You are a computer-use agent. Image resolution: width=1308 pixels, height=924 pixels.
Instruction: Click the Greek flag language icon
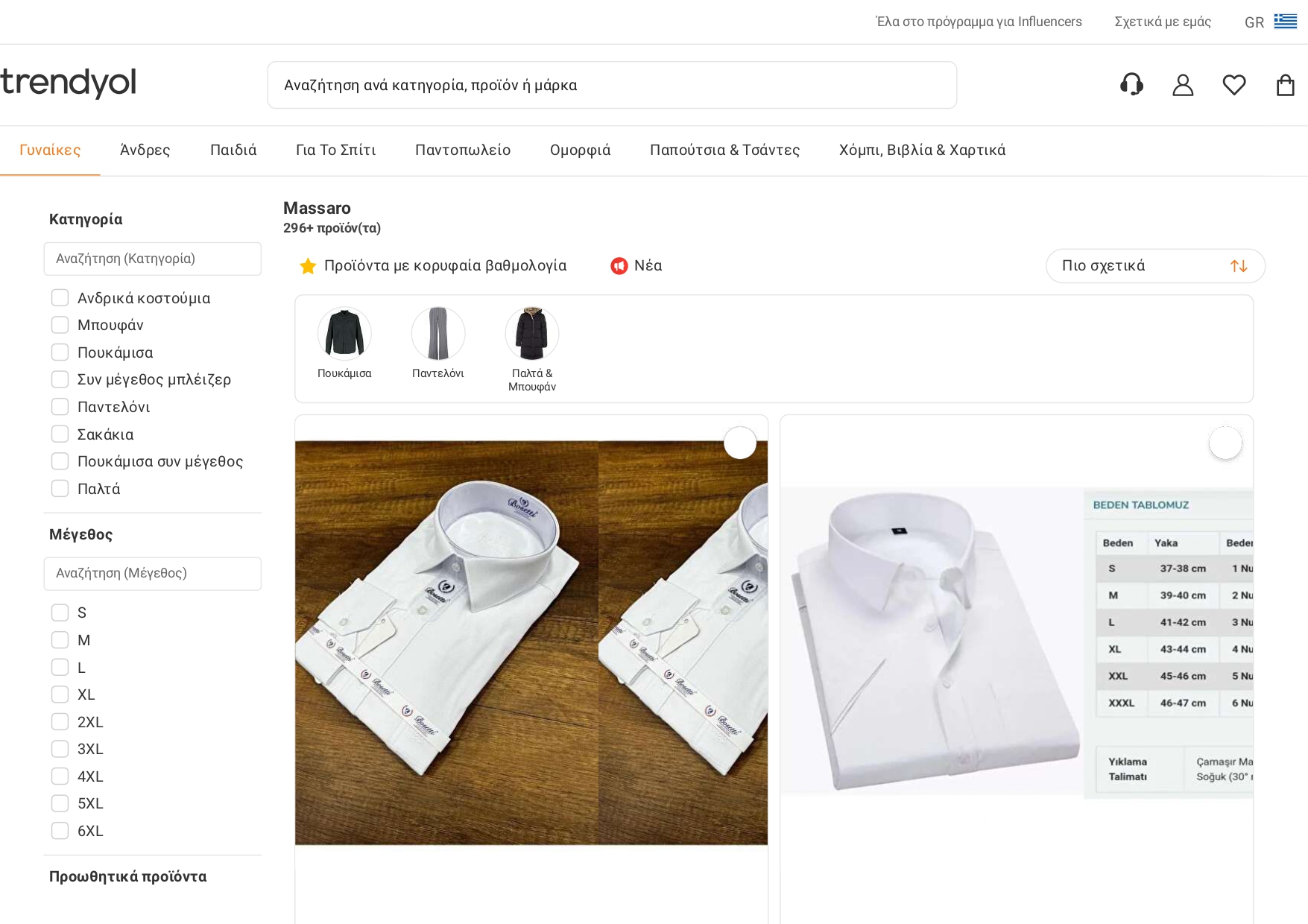click(1285, 22)
